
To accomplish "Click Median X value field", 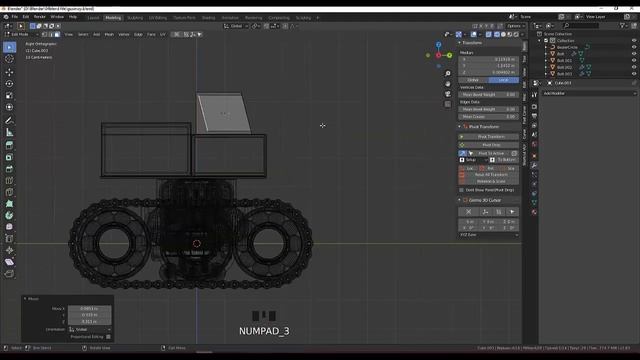I will (x=489, y=60).
